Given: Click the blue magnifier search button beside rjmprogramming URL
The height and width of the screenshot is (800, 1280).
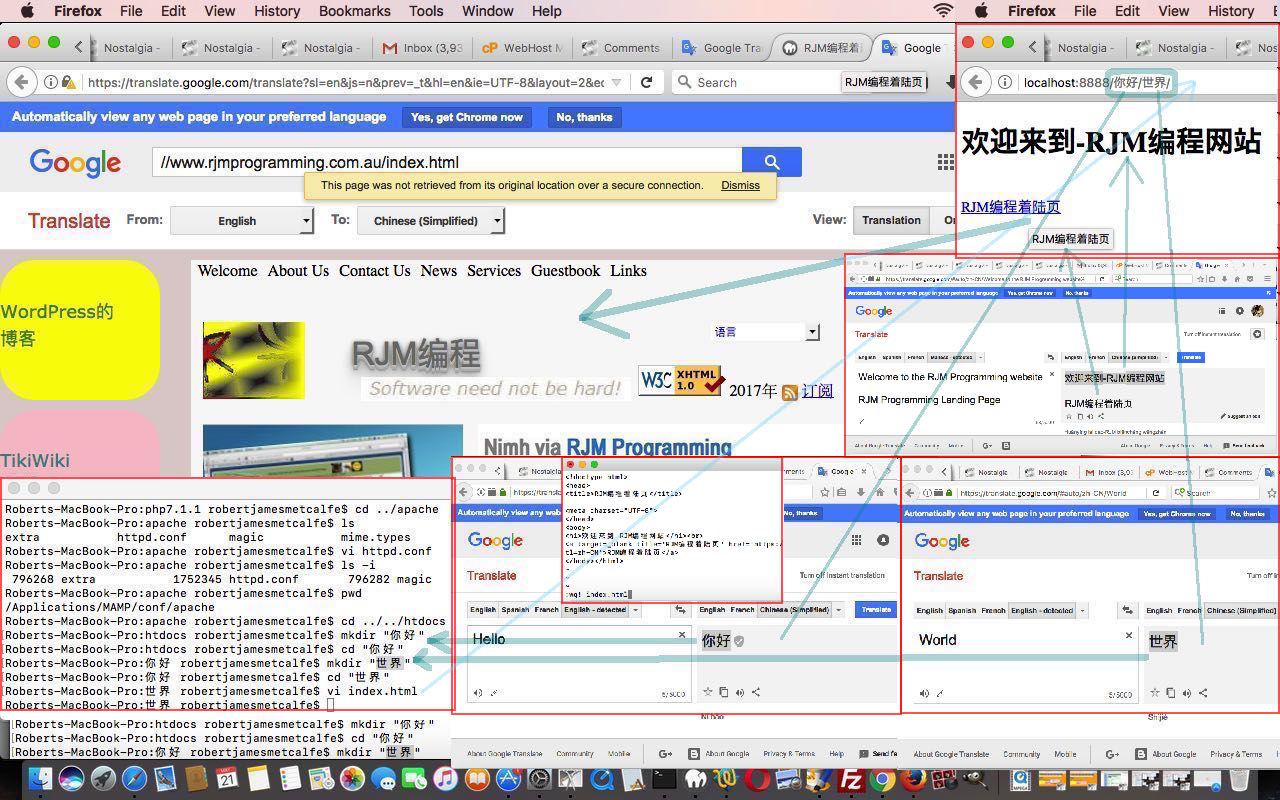Looking at the screenshot, I should [x=771, y=161].
